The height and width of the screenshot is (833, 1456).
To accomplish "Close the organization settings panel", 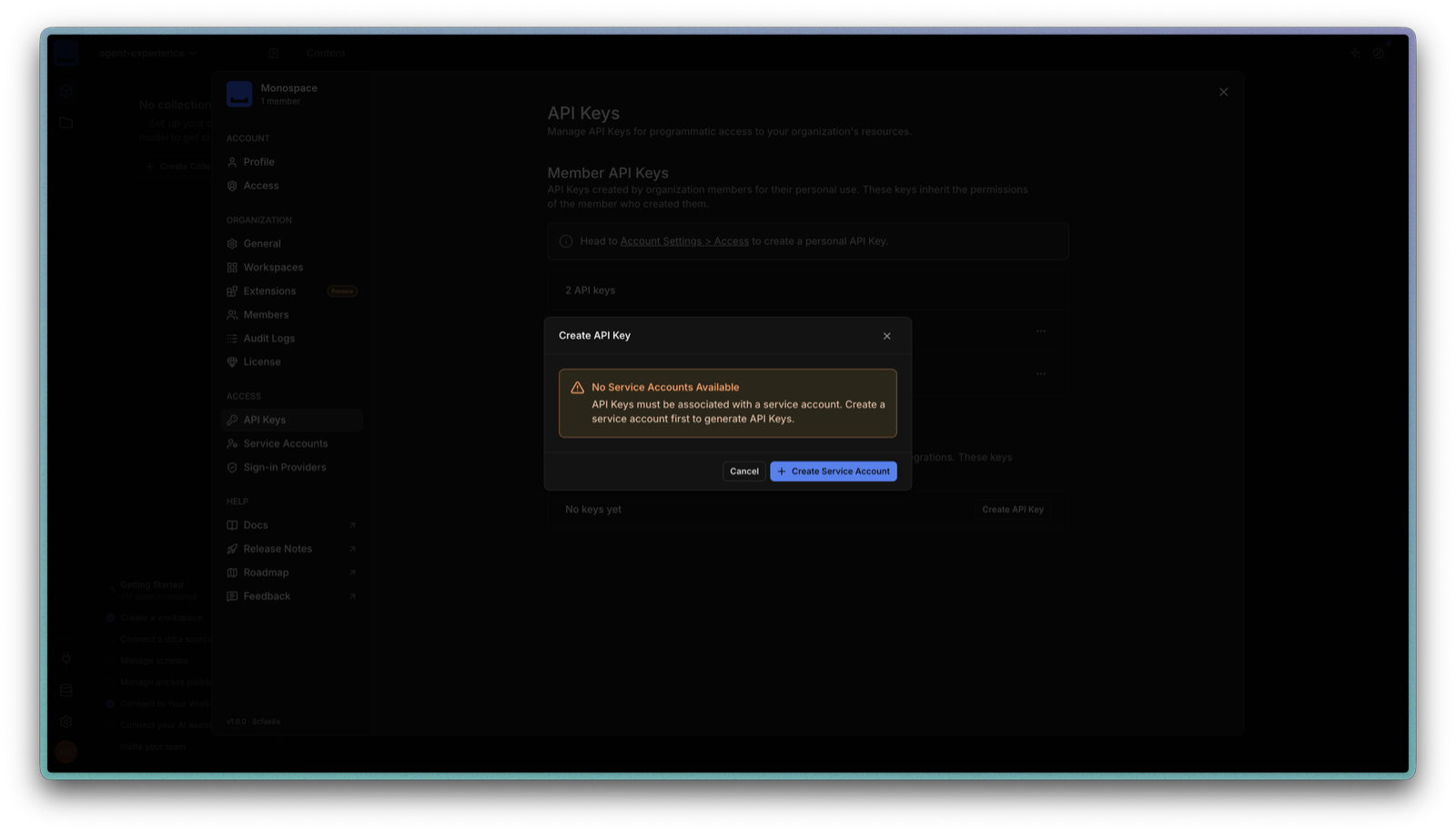I will [1223, 92].
